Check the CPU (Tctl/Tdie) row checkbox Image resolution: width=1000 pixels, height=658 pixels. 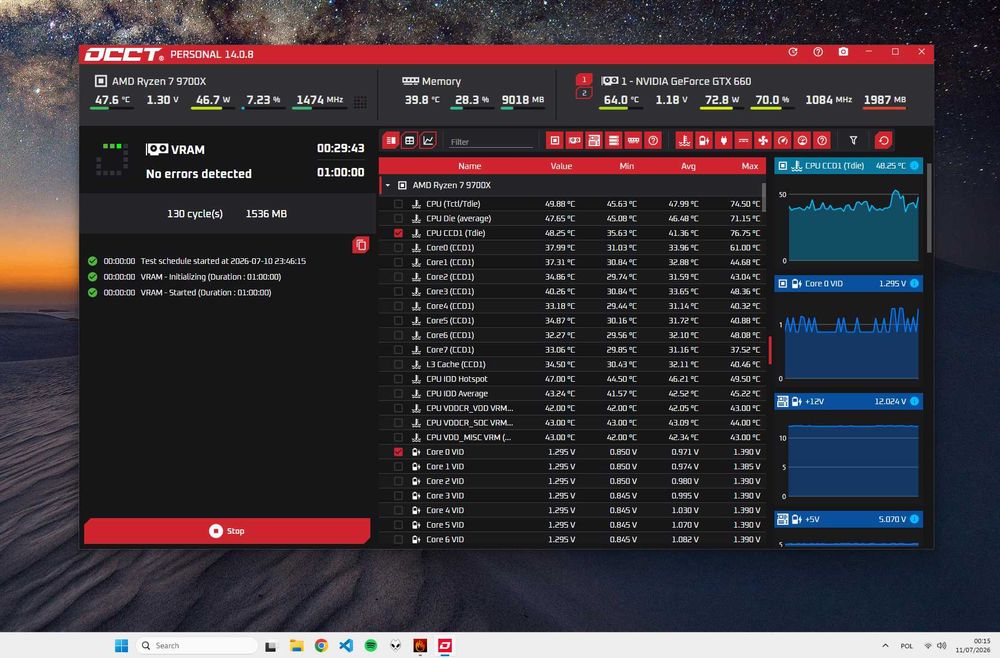tap(398, 204)
